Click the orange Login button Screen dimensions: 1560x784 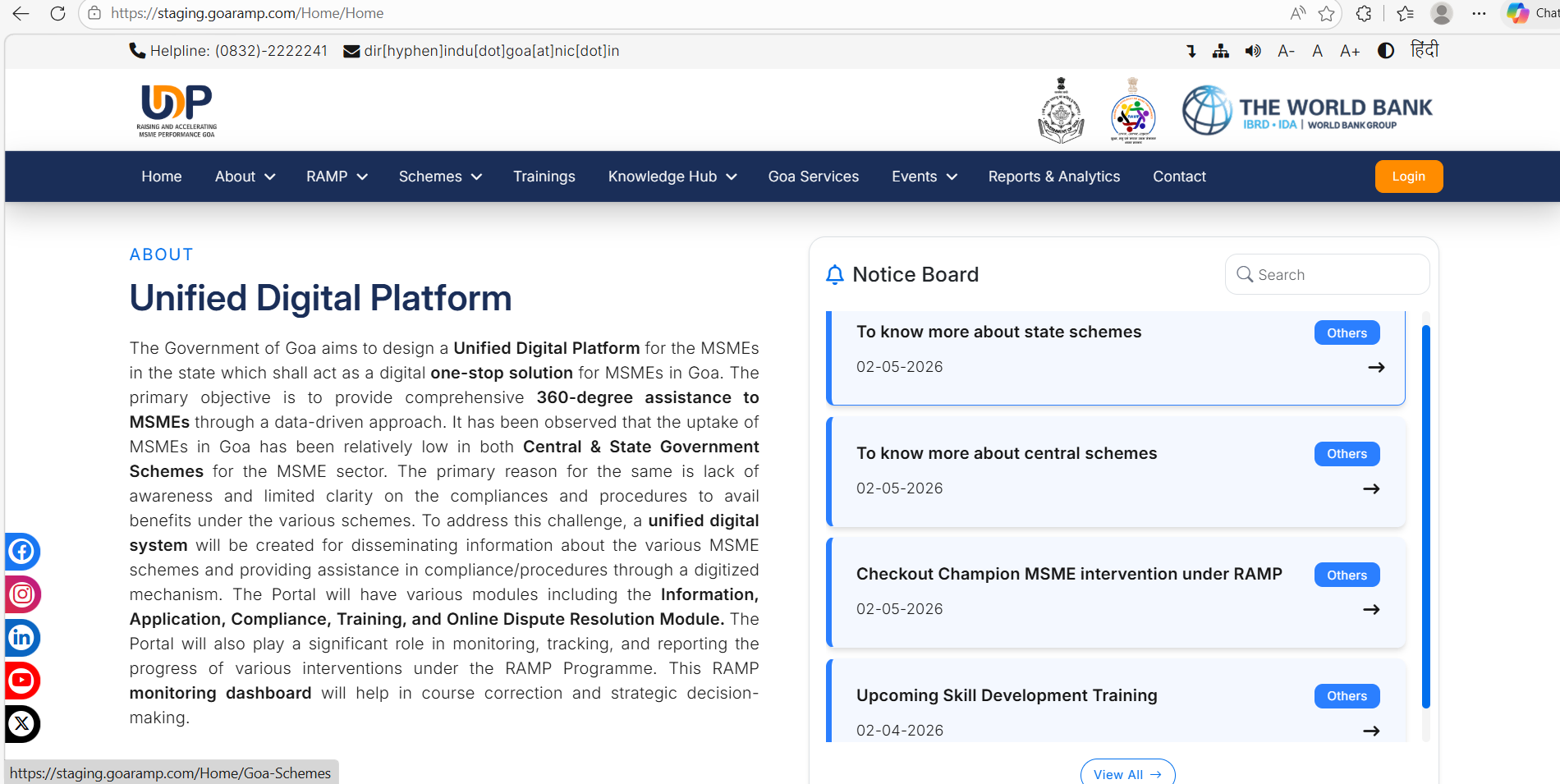1409,177
